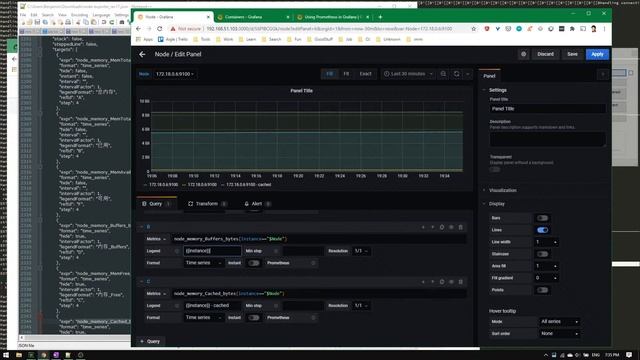Refresh the panel with the refresh icon
Viewport: 640px width, 360px height.
pyautogui.click(x=457, y=74)
